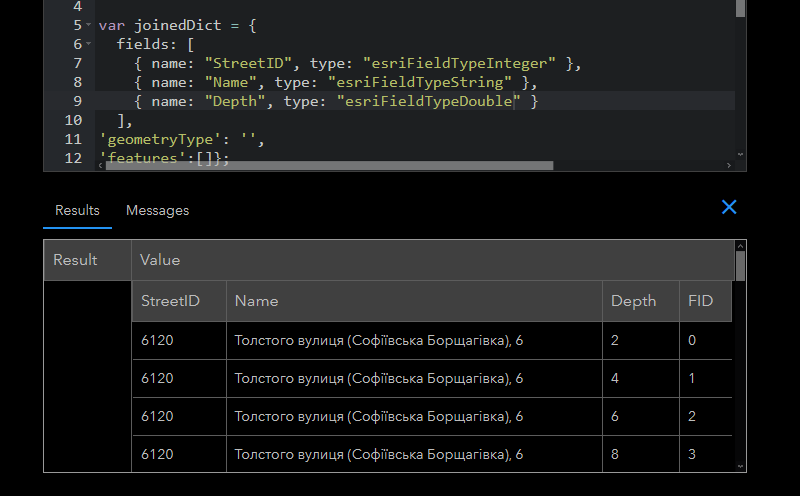The image size is (800, 496).
Task: Switch to the Messages tab
Action: 157,210
